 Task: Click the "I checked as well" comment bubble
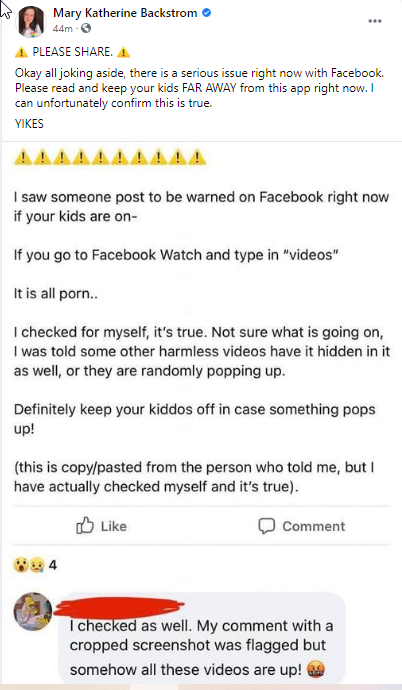click(202, 637)
